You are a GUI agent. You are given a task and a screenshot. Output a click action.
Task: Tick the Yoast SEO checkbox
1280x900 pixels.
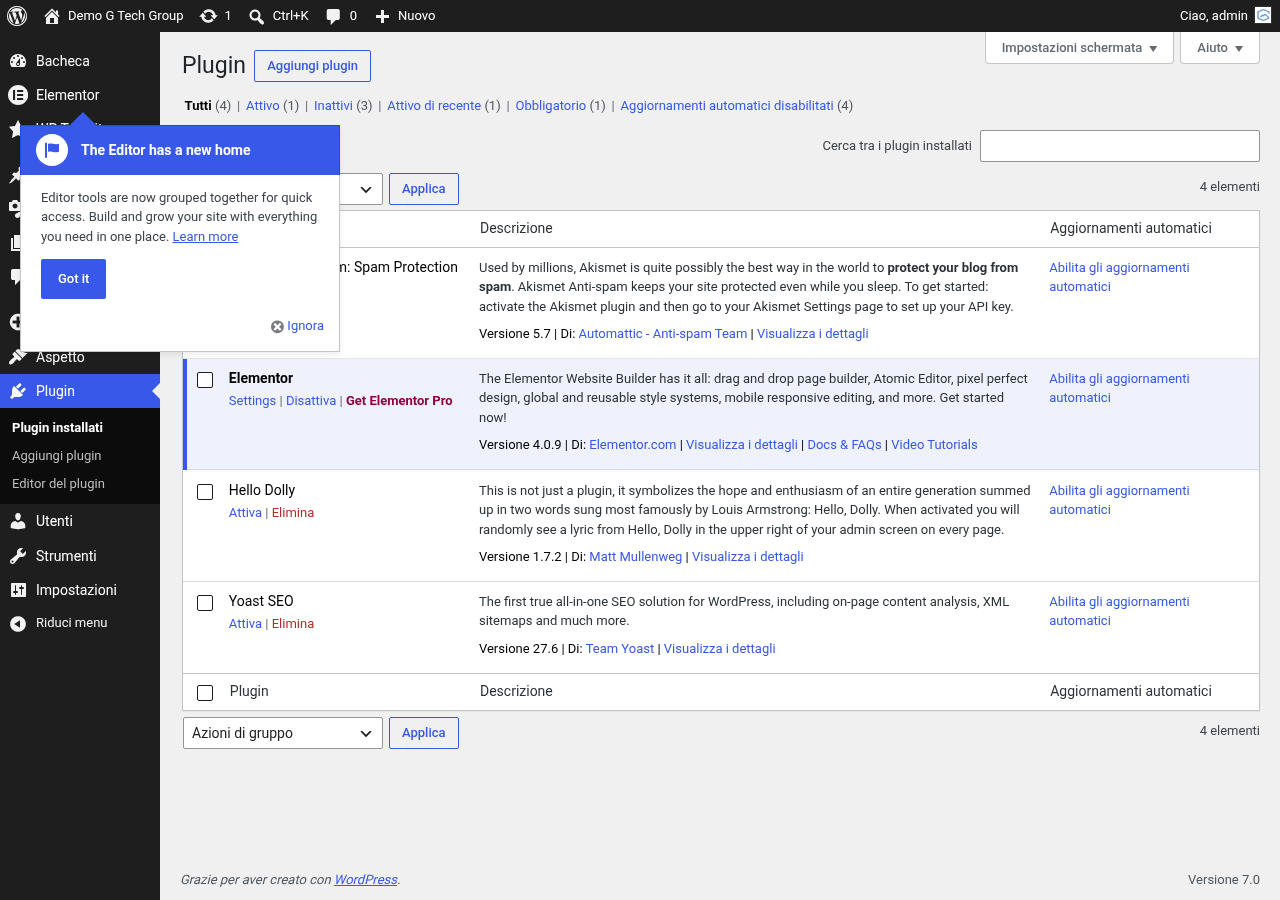point(205,603)
